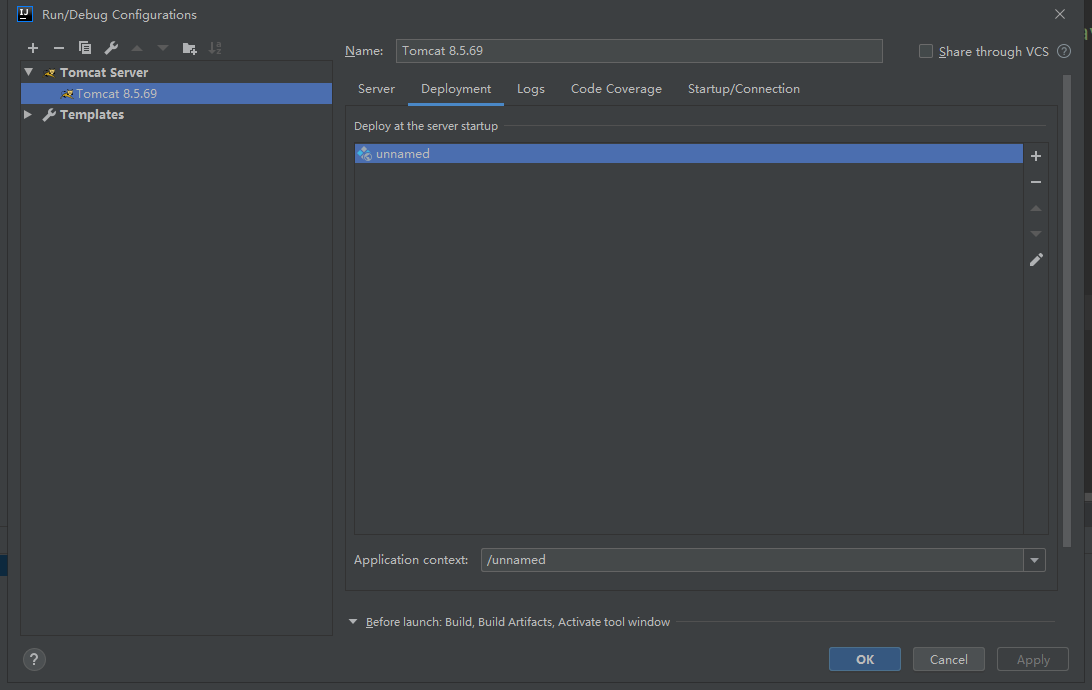Select the Deployment tab
The width and height of the screenshot is (1092, 690).
click(455, 89)
